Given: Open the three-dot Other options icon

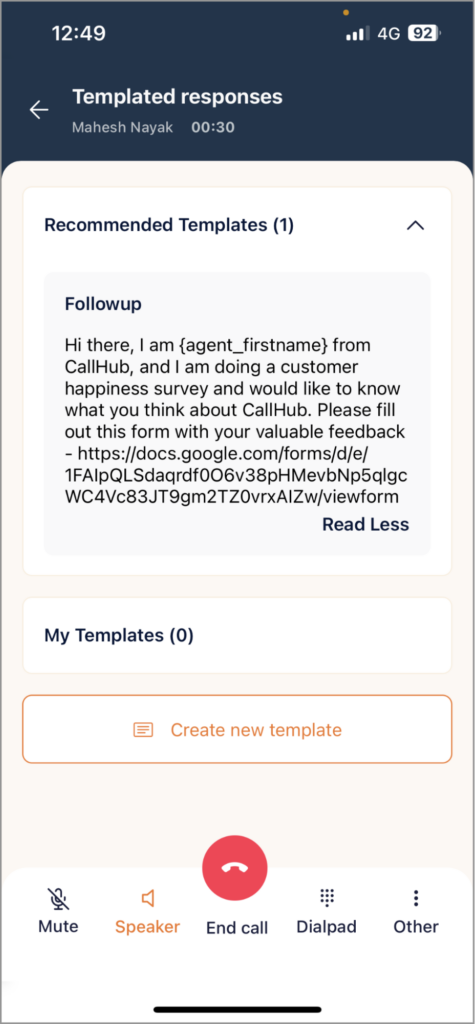Looking at the screenshot, I should pos(416,899).
